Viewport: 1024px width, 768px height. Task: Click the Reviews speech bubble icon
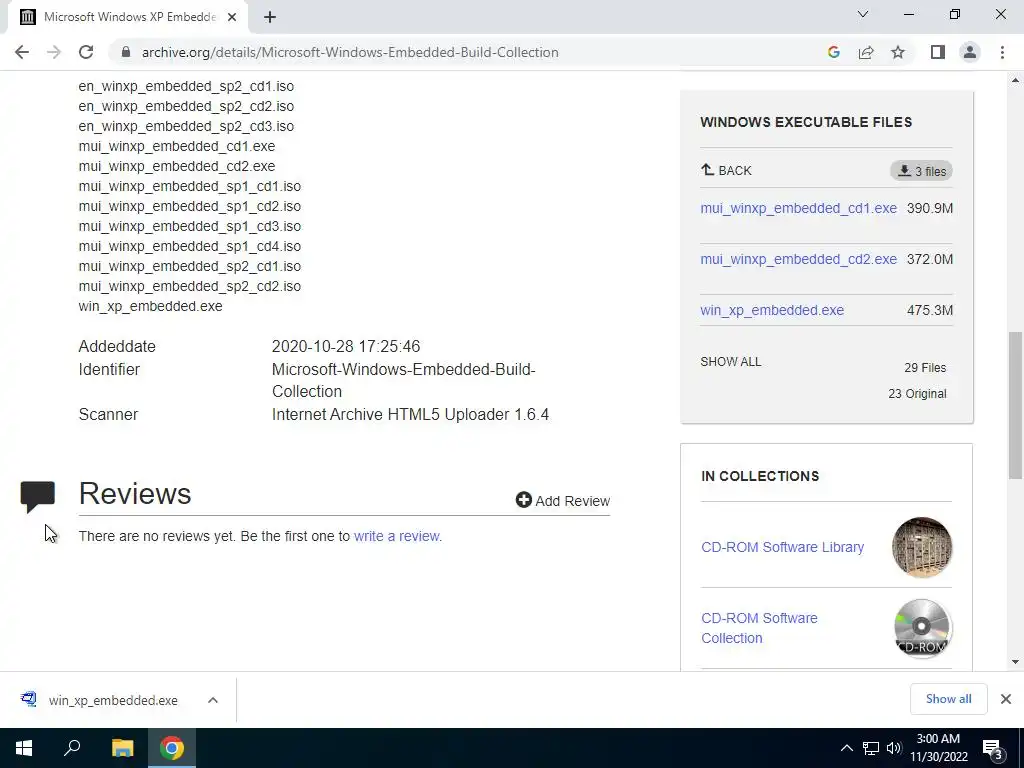(x=37, y=497)
